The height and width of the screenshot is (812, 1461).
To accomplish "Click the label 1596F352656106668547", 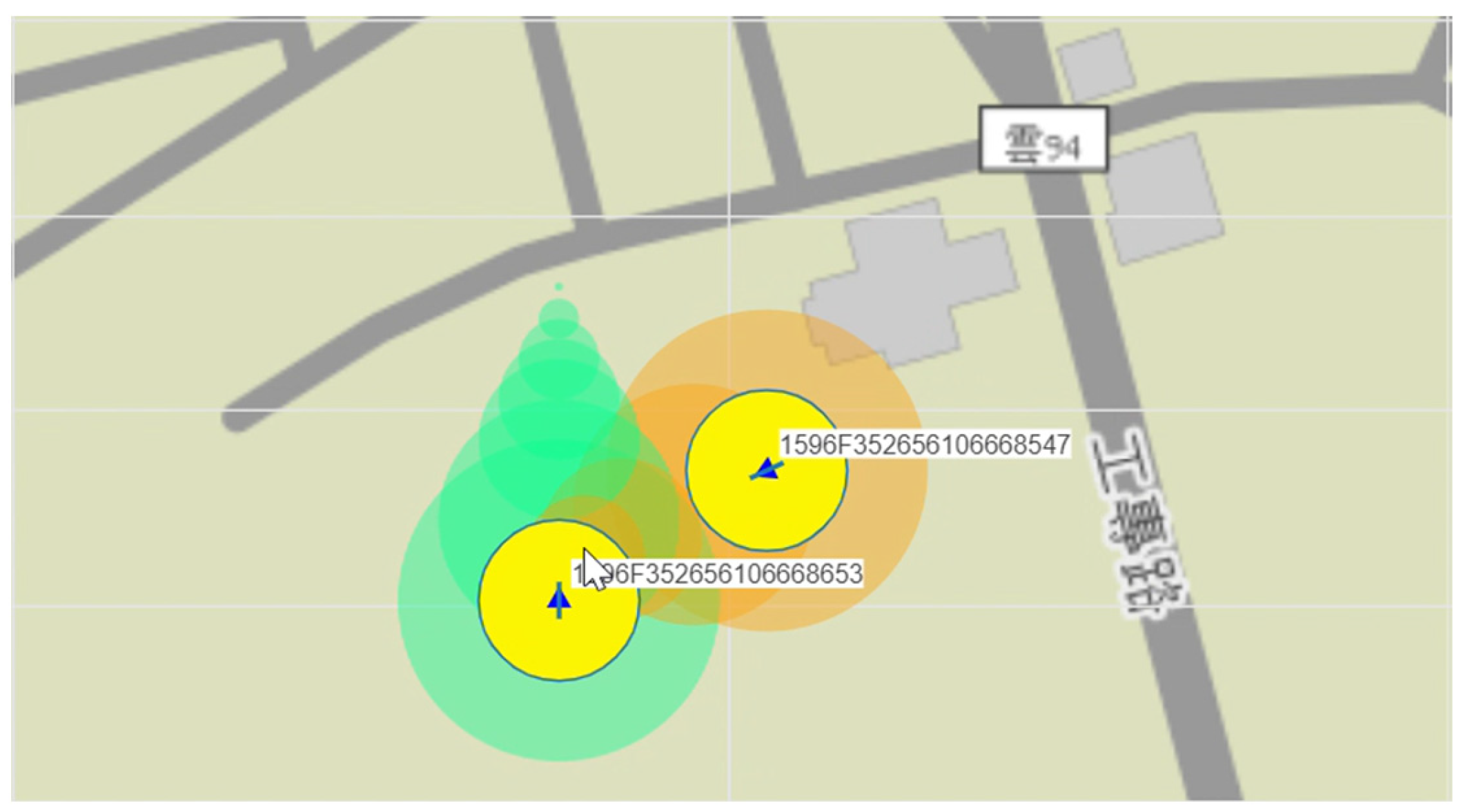I will tap(925, 445).
